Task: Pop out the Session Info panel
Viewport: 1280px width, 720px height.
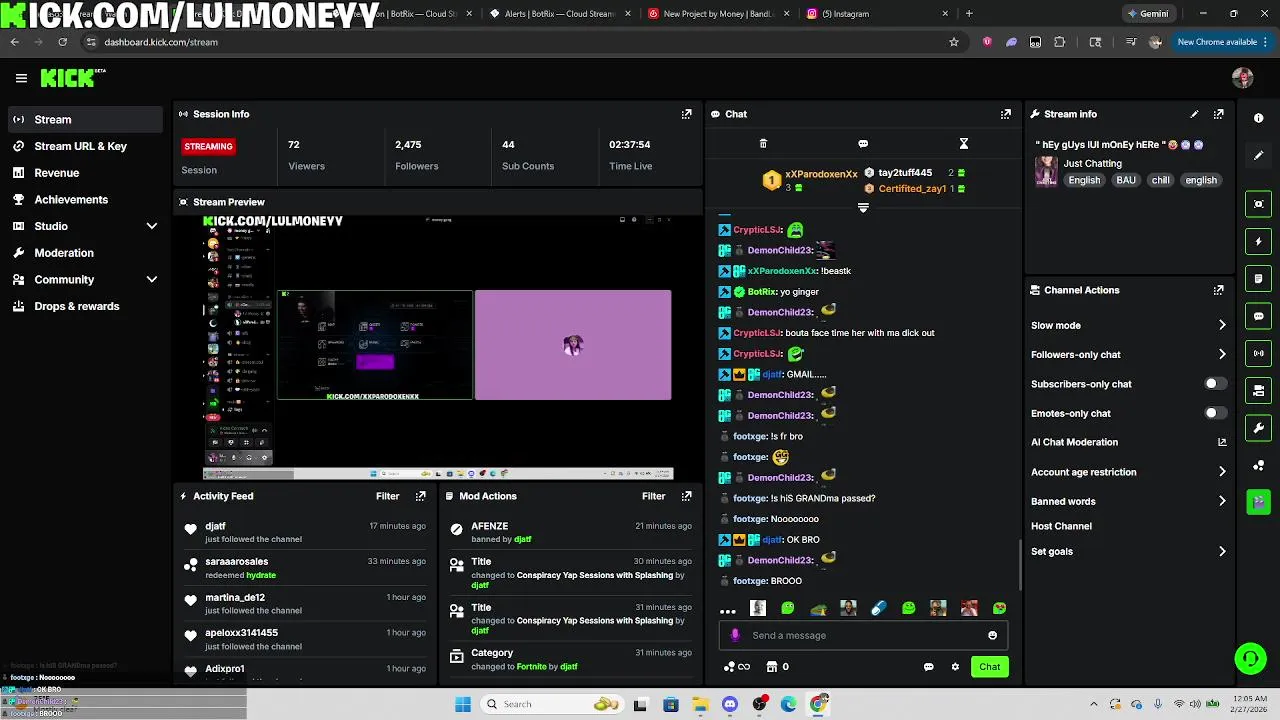Action: (686, 114)
